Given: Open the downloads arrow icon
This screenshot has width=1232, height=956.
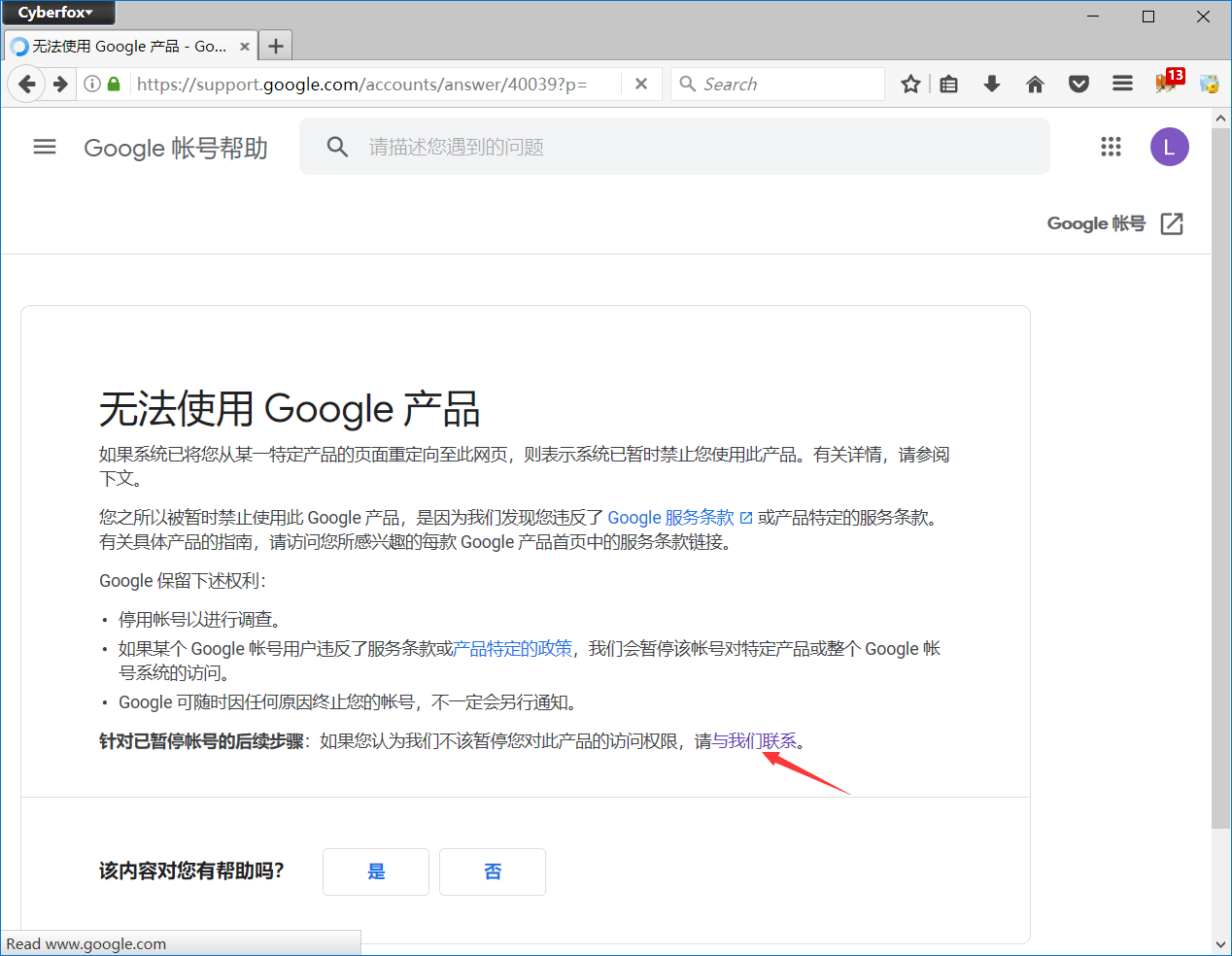Looking at the screenshot, I should point(992,85).
